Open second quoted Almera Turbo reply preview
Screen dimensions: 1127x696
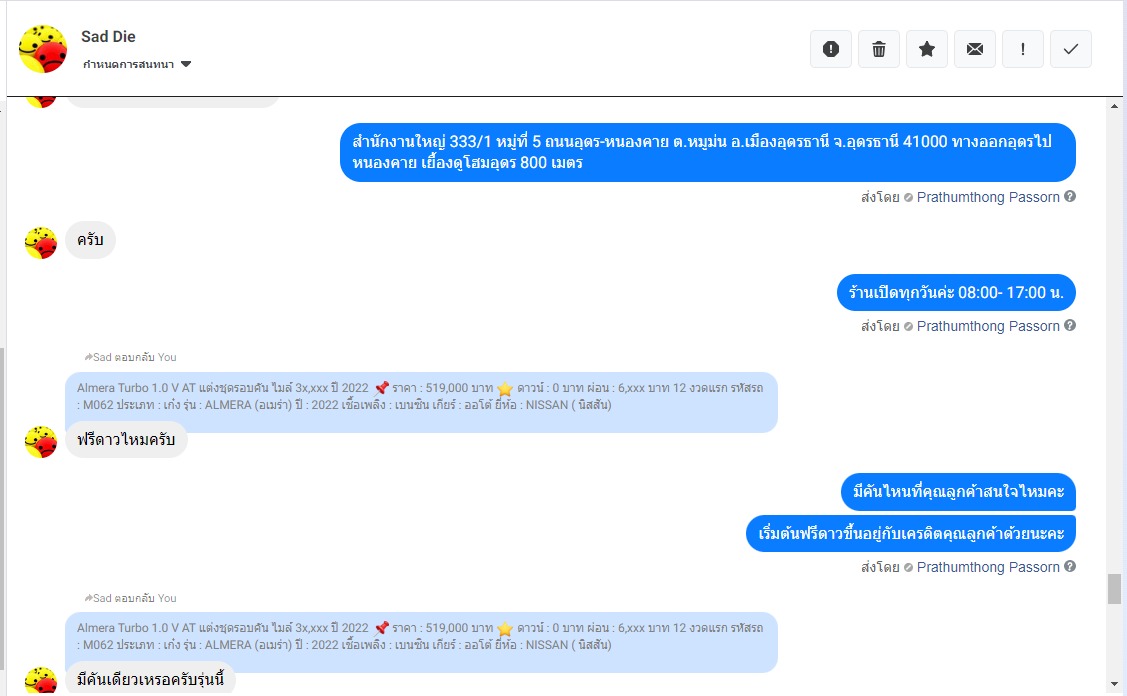pyautogui.click(x=421, y=637)
